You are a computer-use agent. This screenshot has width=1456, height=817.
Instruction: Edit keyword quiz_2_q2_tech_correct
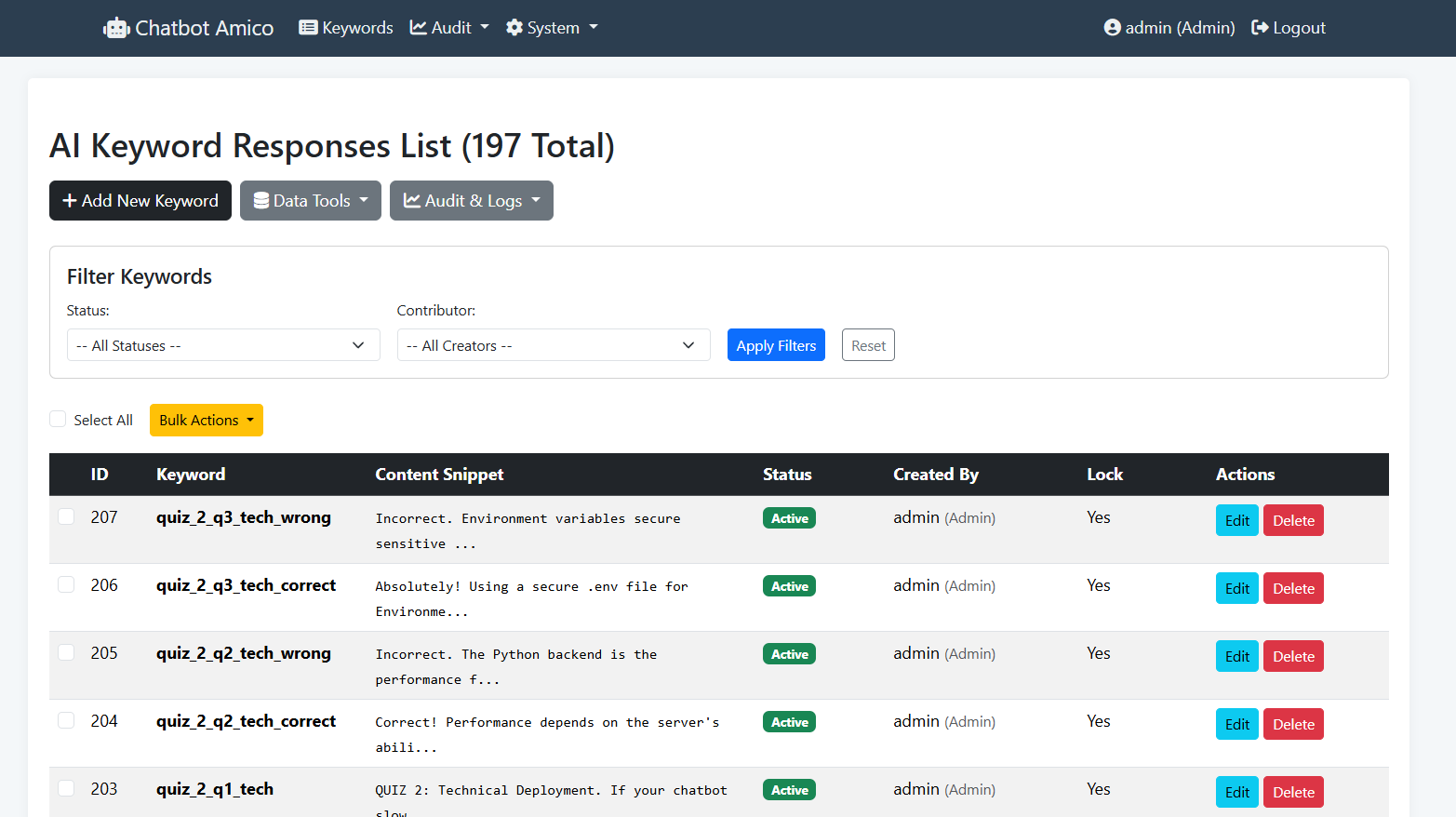coord(1237,724)
